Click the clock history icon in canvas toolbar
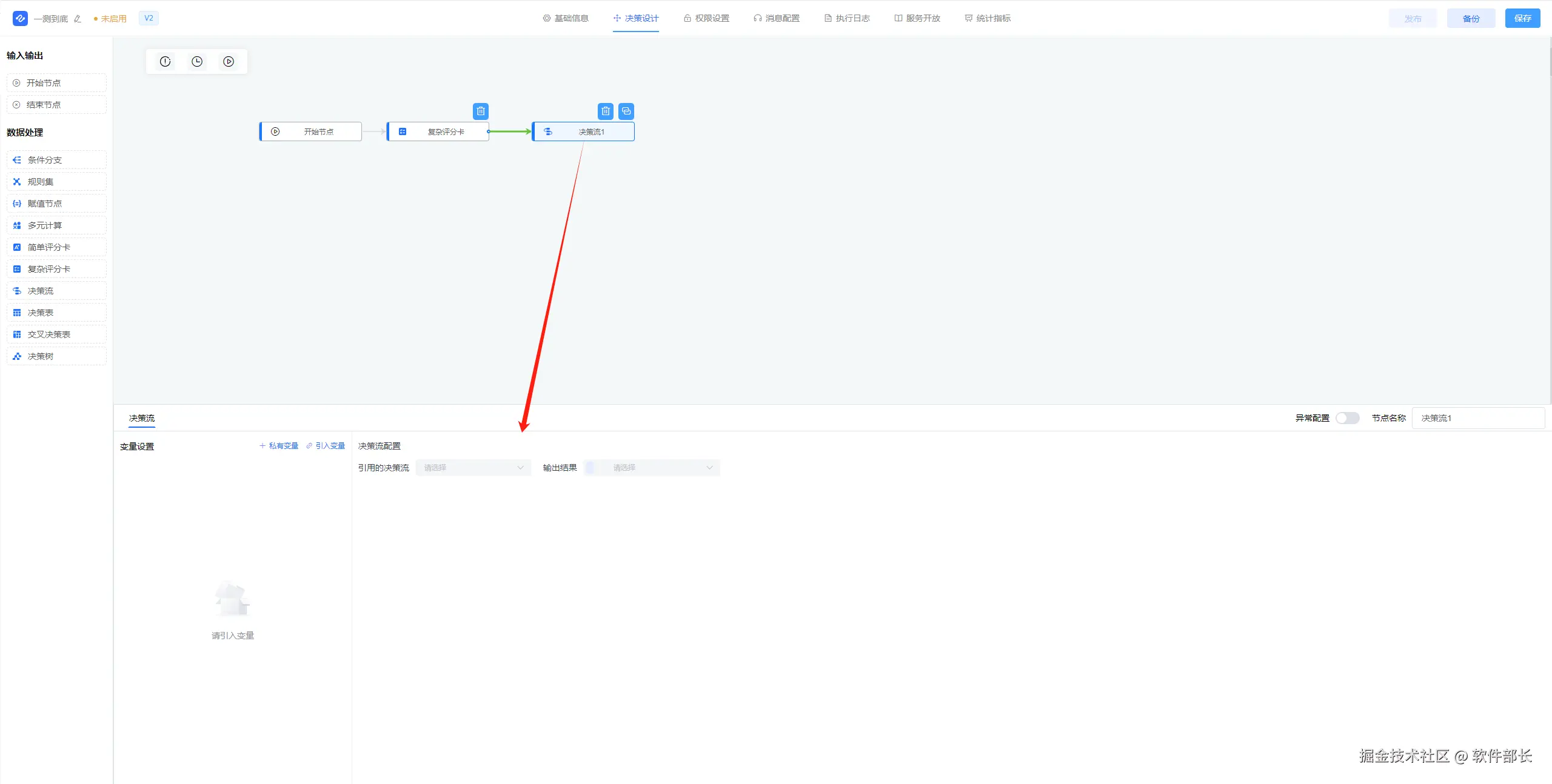This screenshot has width=1552, height=784. 197,62
